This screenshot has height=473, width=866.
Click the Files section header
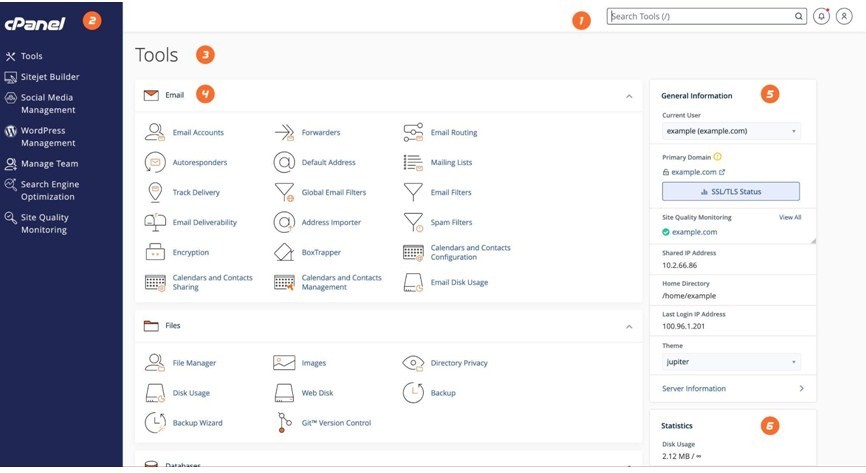(x=388, y=327)
